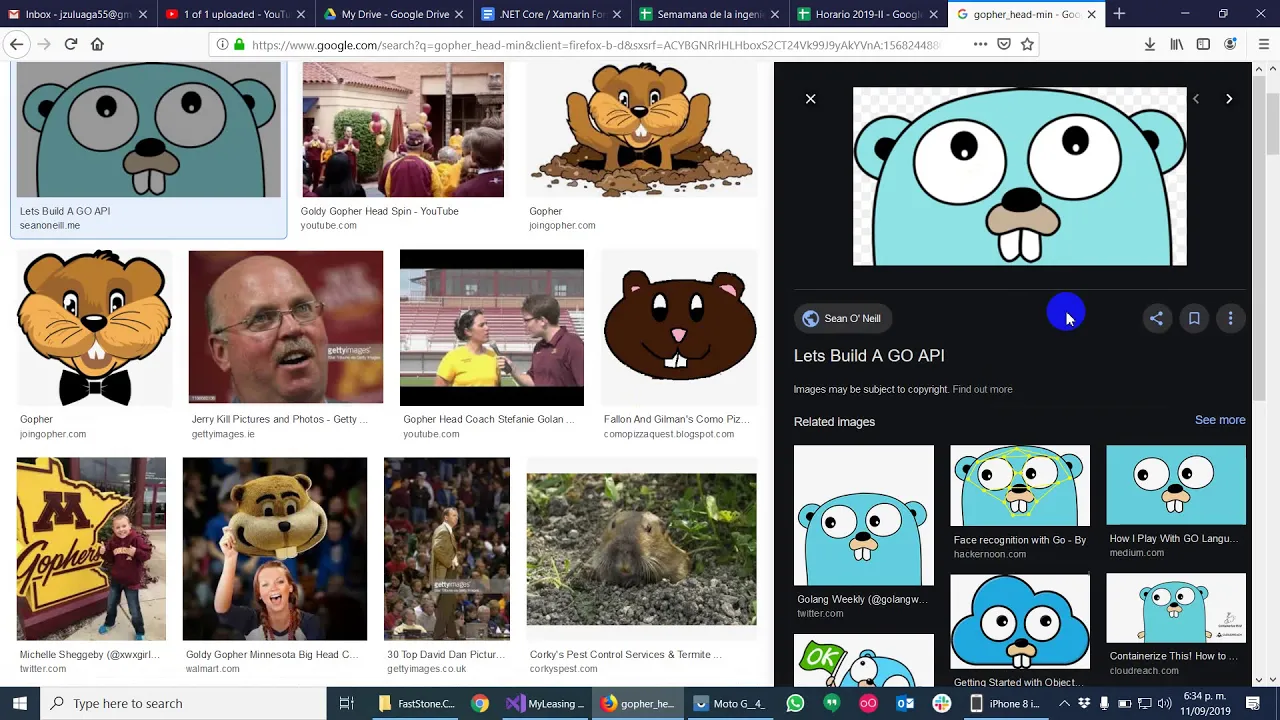This screenshot has height=720, width=1280.
Task: Open MyLeasing Visual Studio taskbar button
Action: point(546,703)
